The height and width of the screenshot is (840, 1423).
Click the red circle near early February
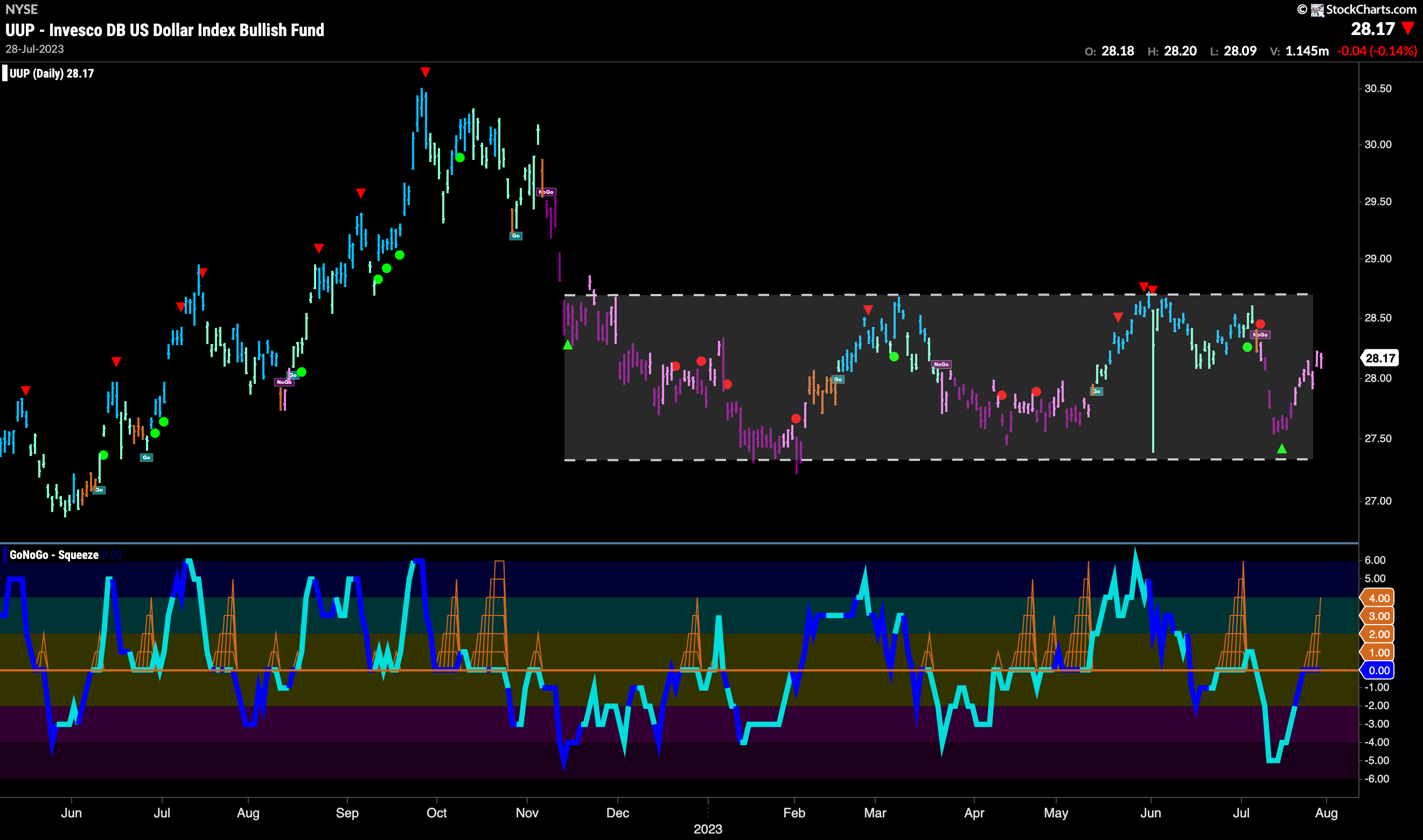pyautogui.click(x=797, y=419)
